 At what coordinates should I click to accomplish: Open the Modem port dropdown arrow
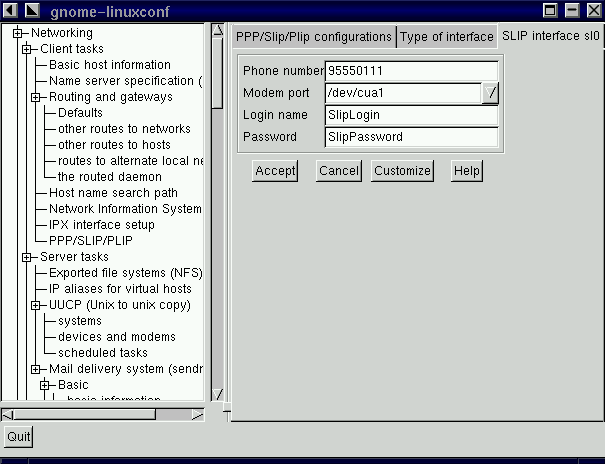490,93
